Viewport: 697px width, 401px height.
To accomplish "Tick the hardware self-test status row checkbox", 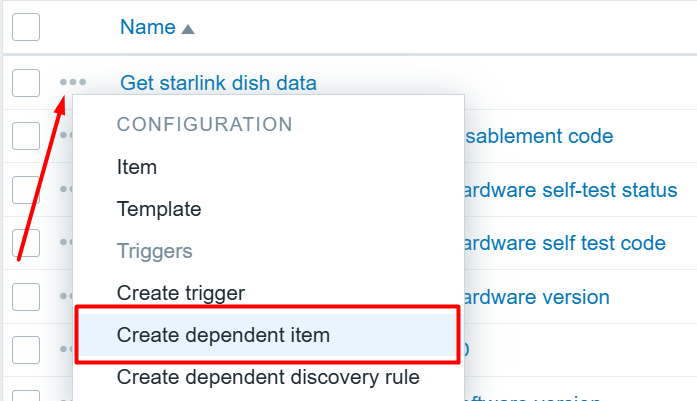I will (x=26, y=189).
